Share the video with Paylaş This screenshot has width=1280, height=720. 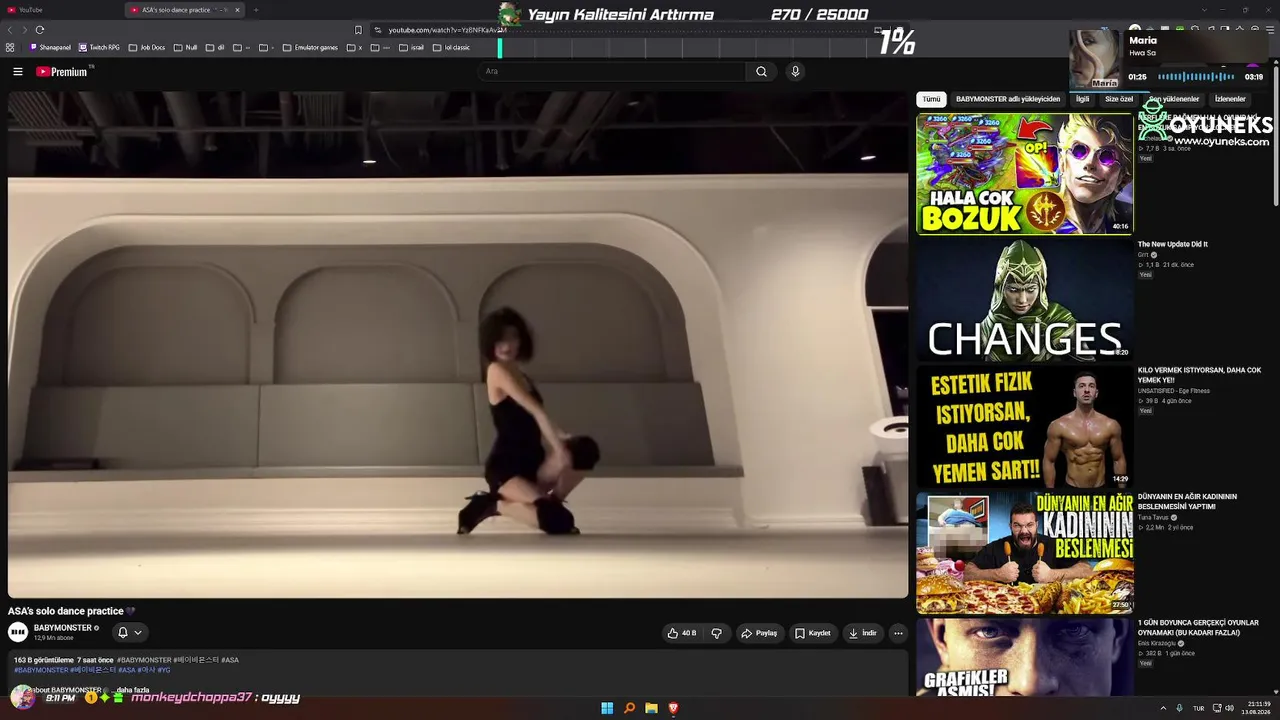click(x=759, y=633)
